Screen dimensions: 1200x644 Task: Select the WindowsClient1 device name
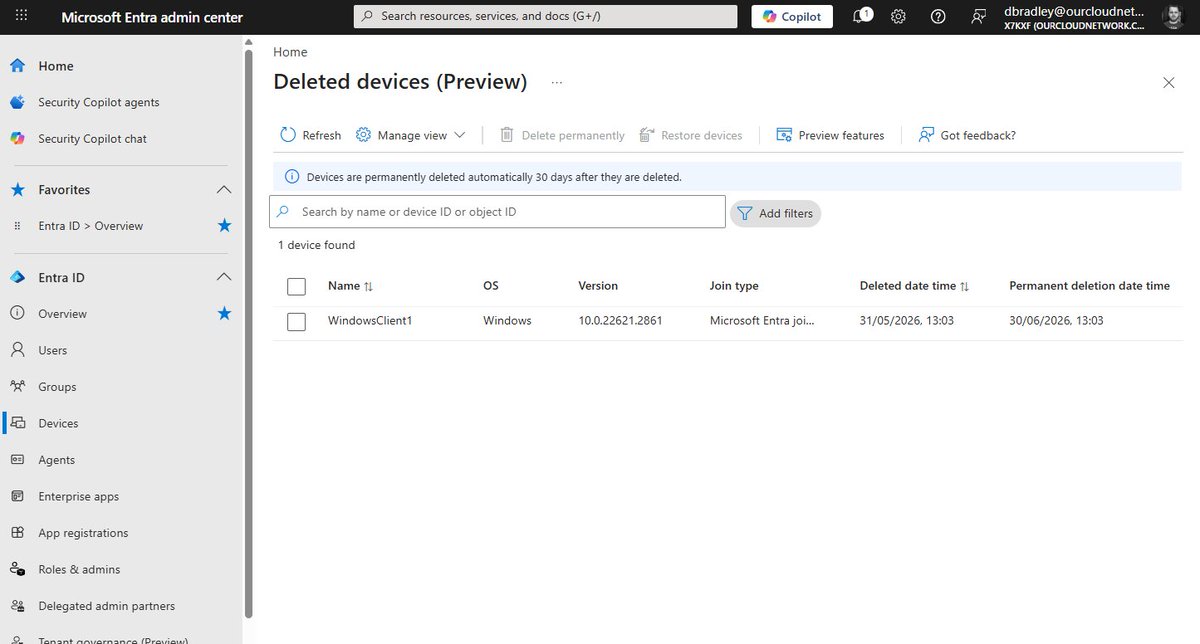click(x=370, y=321)
